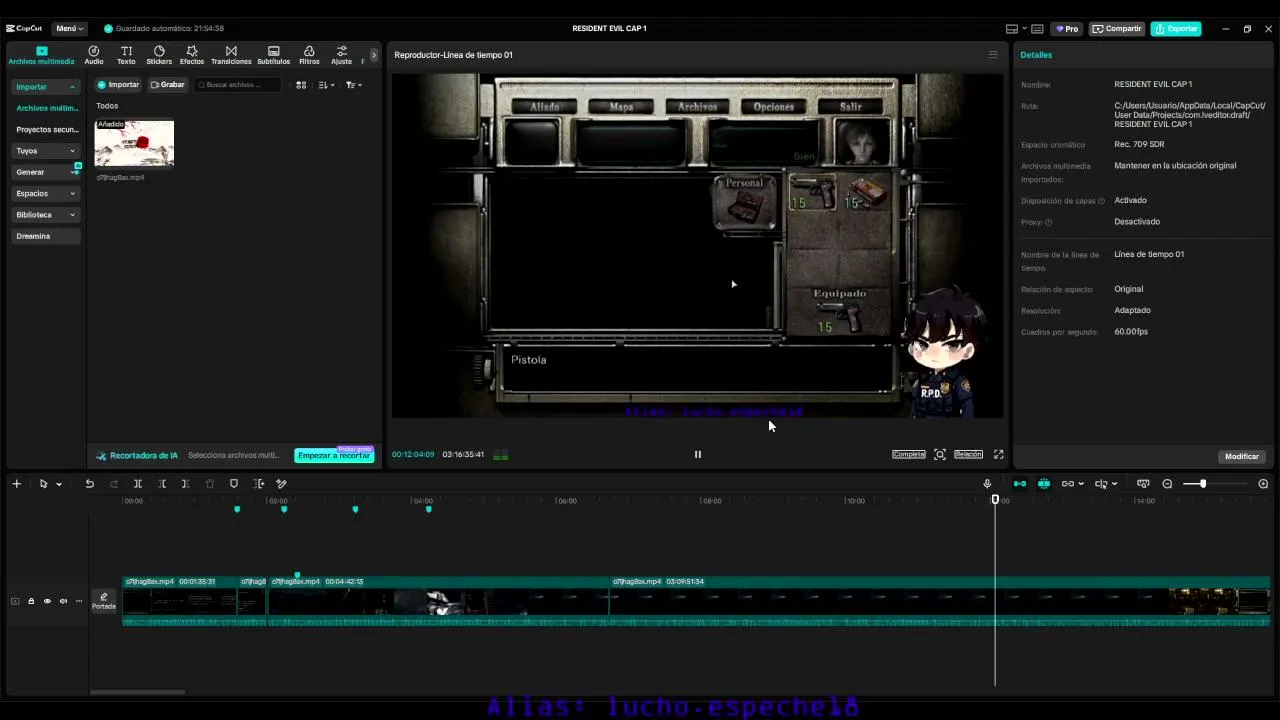Open the media filter dropdown
This screenshot has height=720, width=1280.
tap(353, 85)
